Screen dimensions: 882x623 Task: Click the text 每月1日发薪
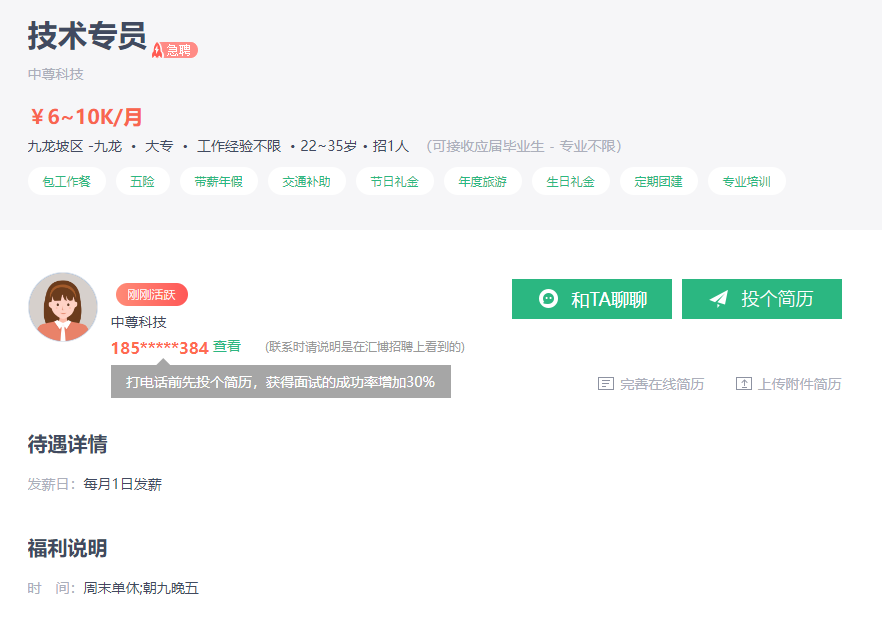coord(123,484)
